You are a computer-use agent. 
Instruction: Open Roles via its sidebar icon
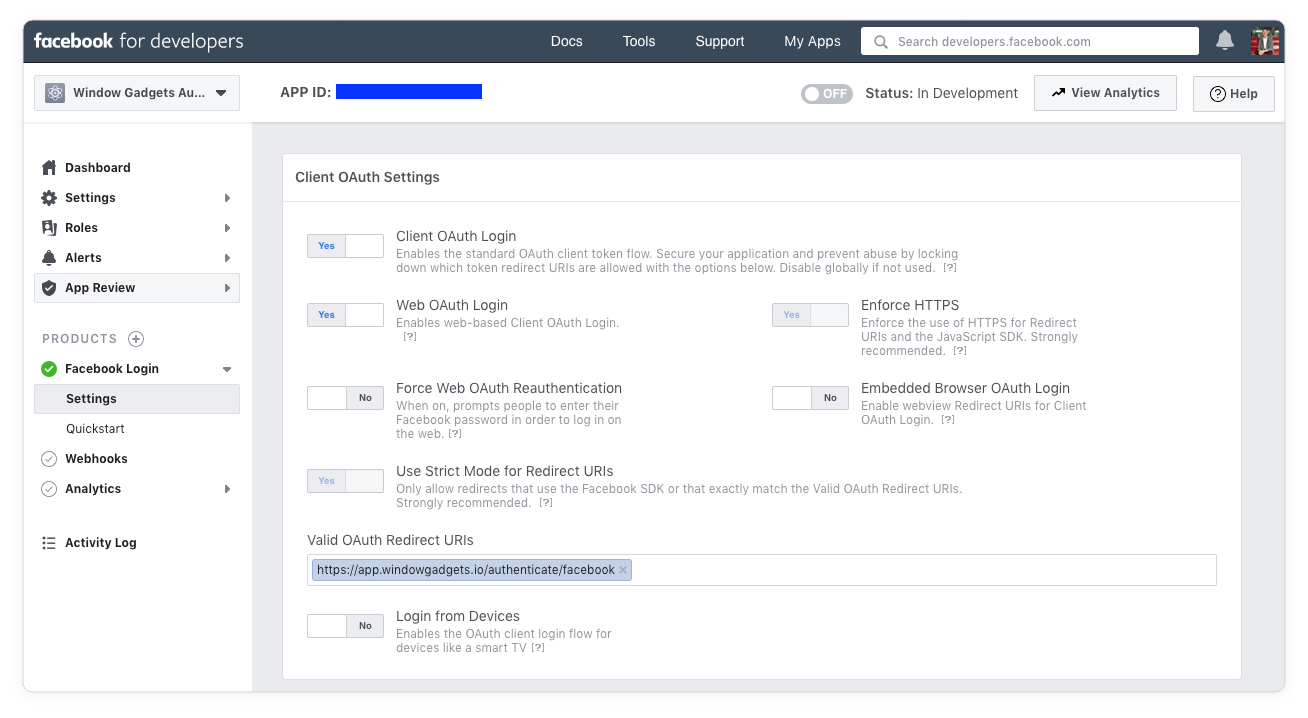point(49,227)
